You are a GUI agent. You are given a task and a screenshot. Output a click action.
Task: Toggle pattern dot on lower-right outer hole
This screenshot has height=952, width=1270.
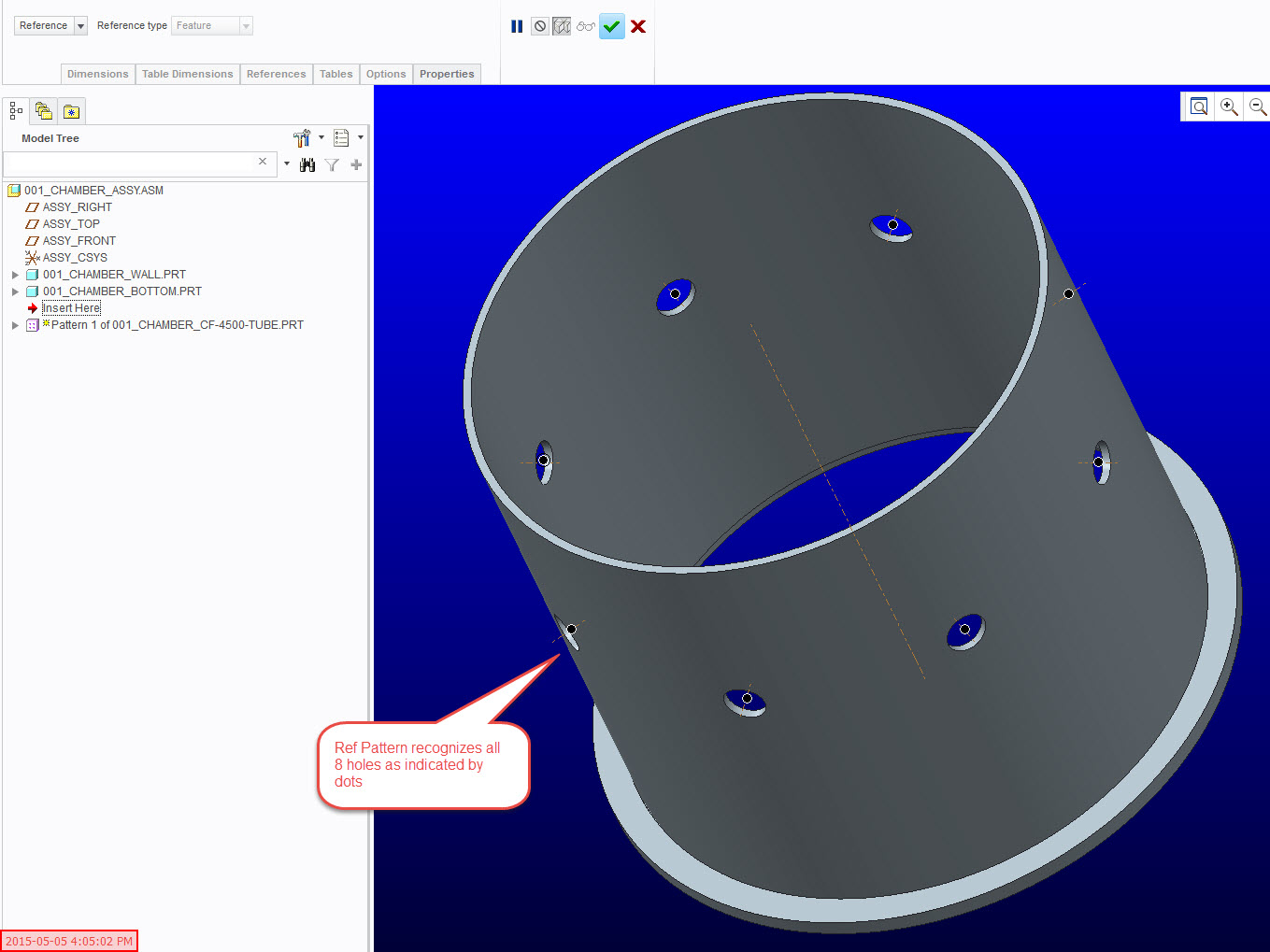click(x=964, y=629)
